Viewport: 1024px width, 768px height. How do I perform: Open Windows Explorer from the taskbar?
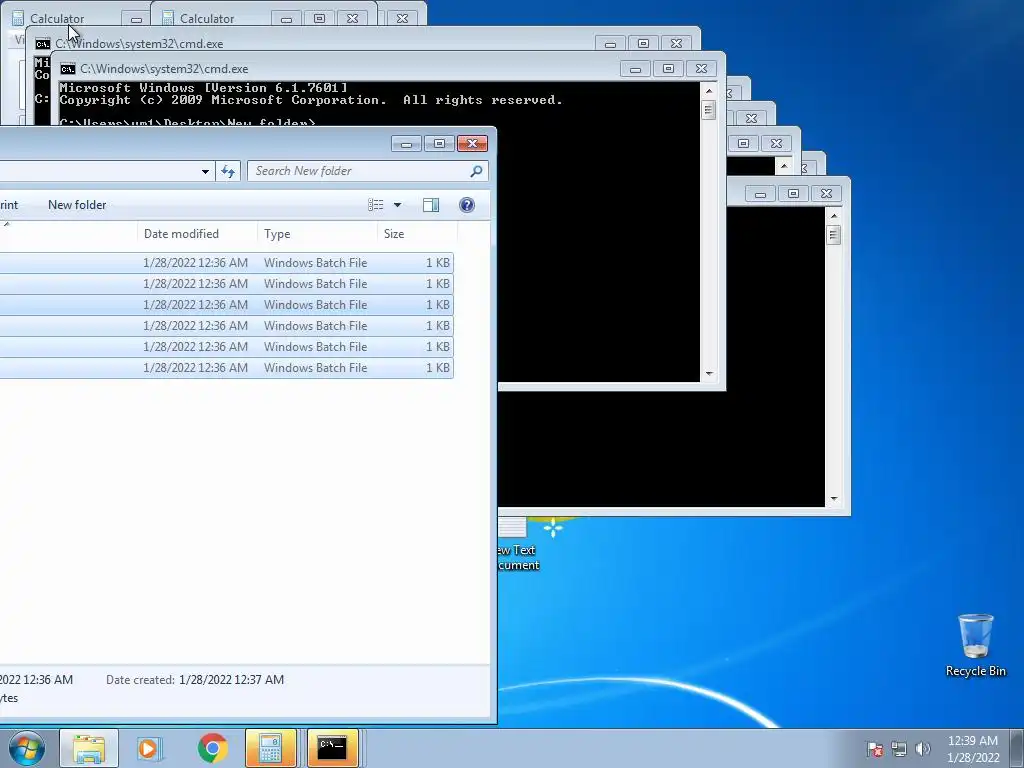pos(89,748)
